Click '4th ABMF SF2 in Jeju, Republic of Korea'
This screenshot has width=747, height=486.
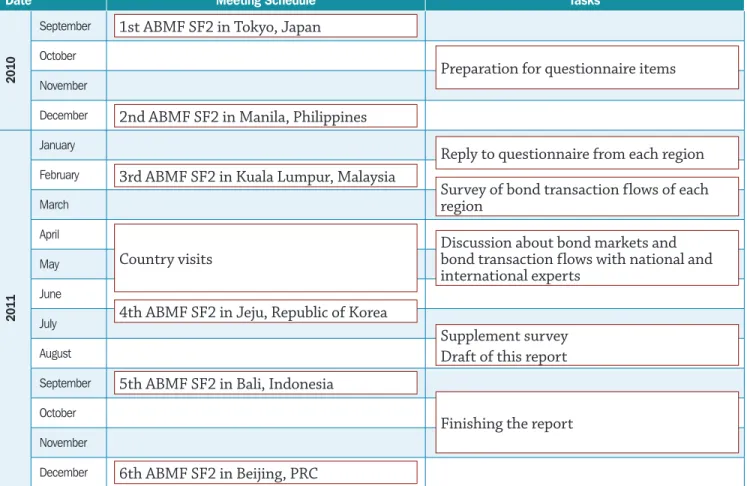click(x=266, y=311)
